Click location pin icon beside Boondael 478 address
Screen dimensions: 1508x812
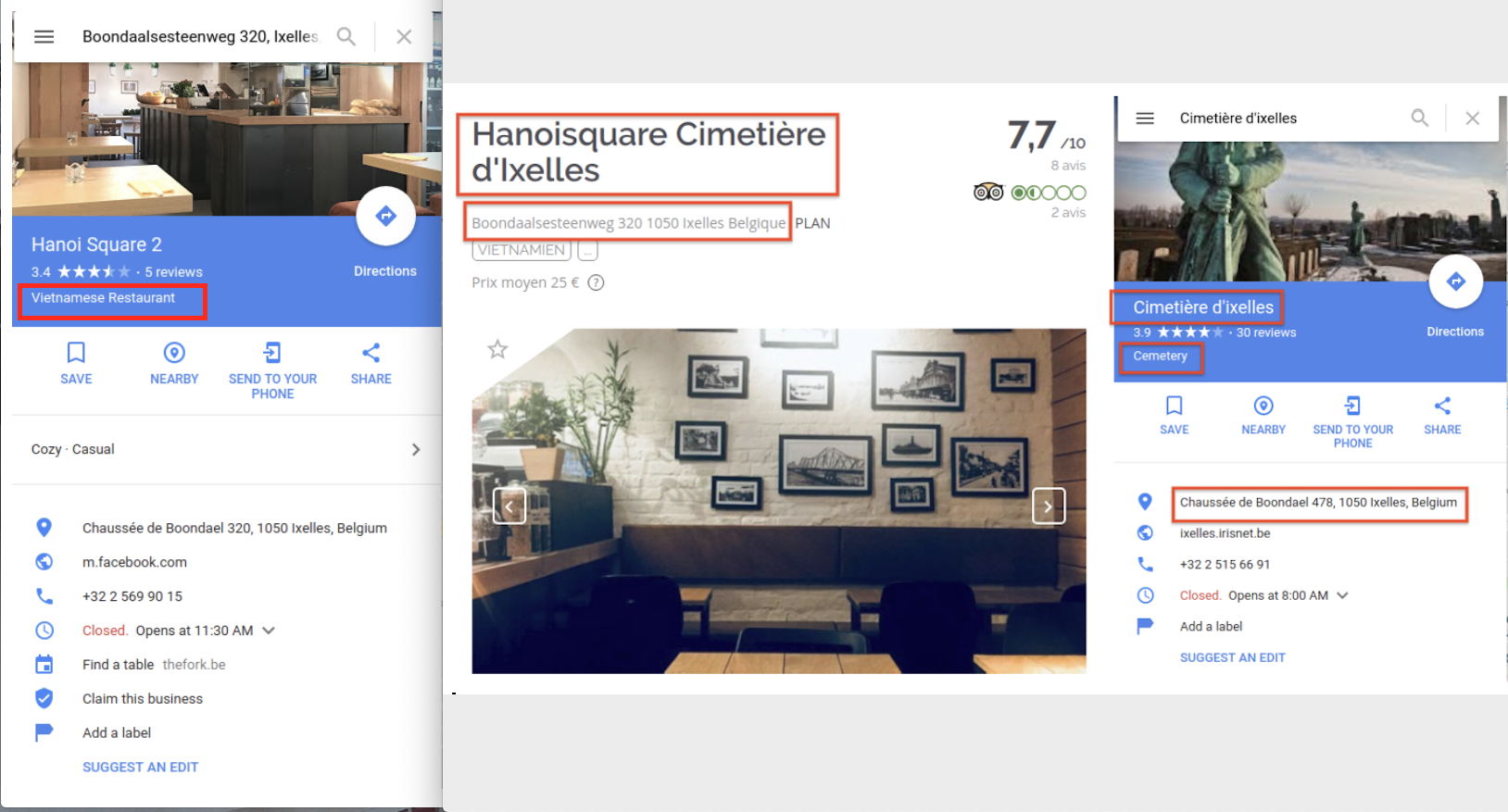(x=1145, y=502)
